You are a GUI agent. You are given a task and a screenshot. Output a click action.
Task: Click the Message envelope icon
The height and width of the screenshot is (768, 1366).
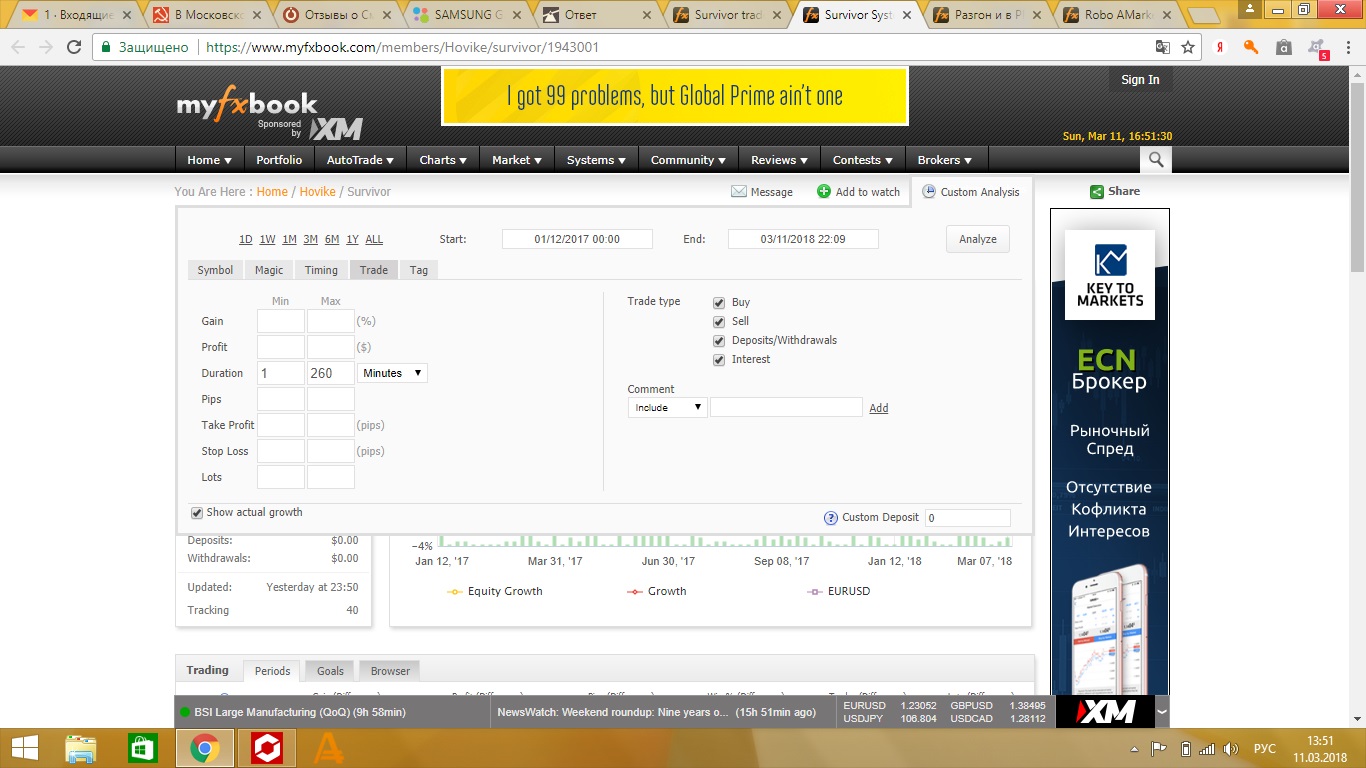739,191
